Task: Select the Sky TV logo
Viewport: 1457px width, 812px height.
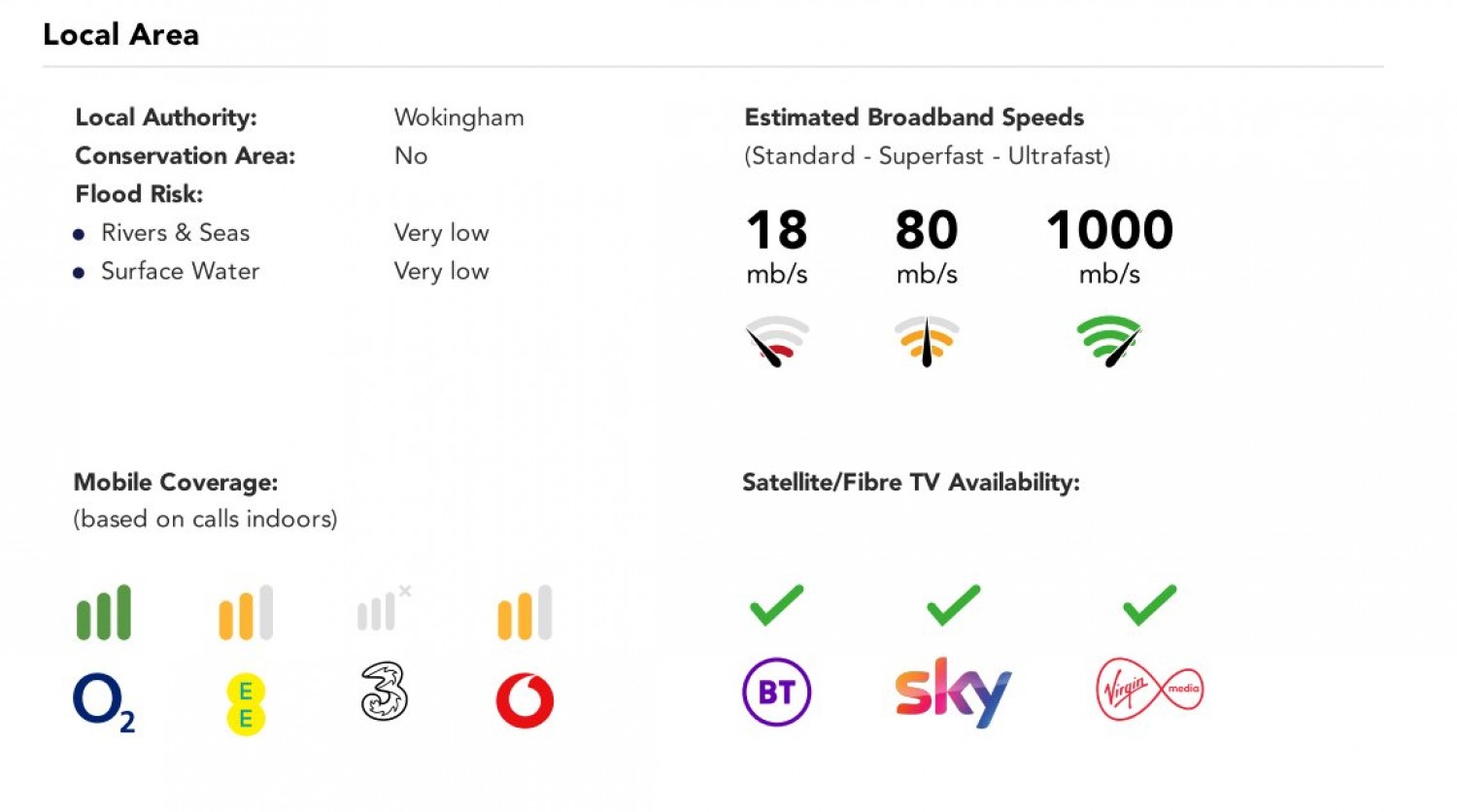Action: [x=953, y=692]
